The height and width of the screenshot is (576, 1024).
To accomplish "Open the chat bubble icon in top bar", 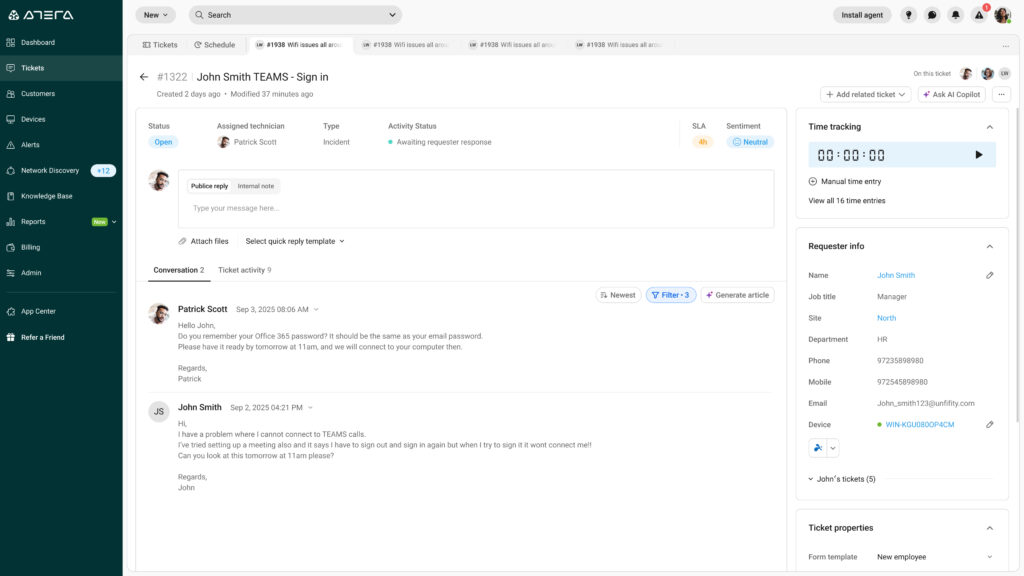I will (932, 15).
